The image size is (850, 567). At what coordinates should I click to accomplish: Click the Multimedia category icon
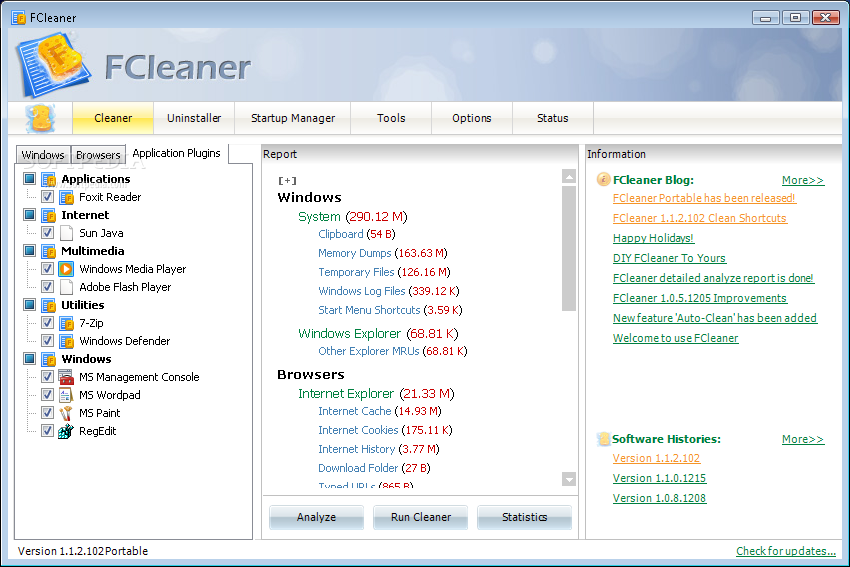49,251
